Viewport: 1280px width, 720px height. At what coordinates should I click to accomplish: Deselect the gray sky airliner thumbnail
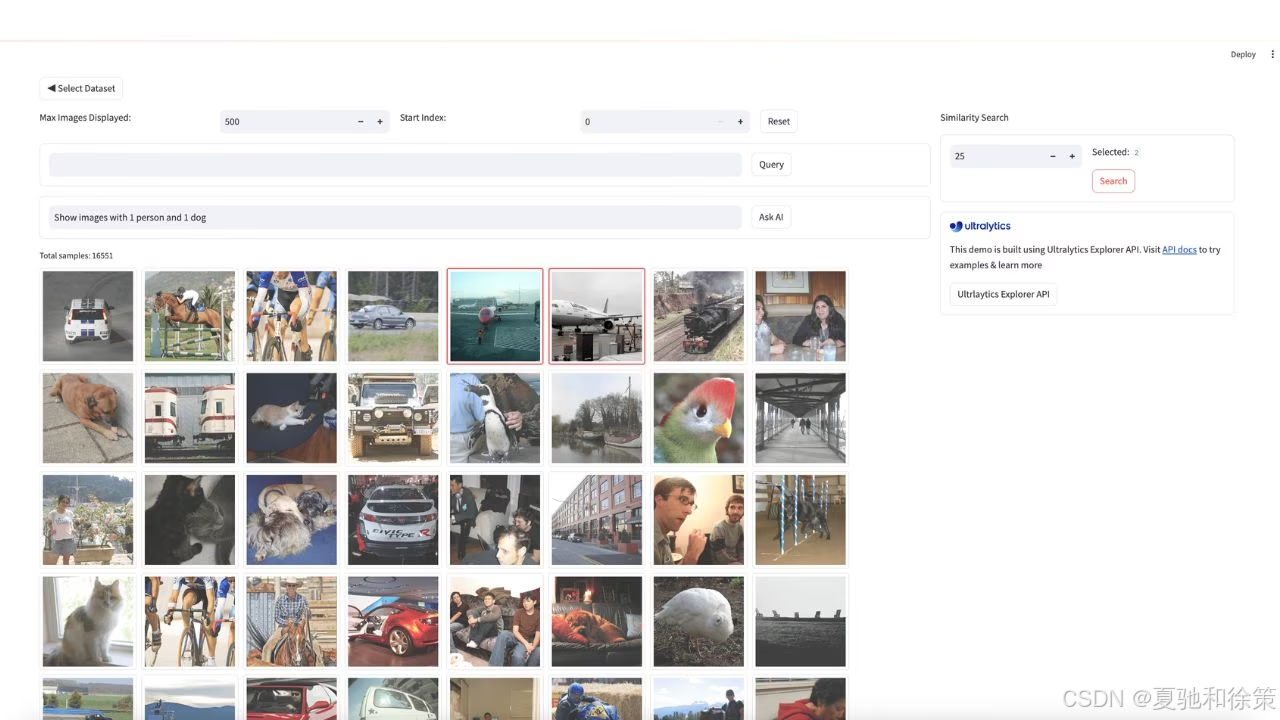(597, 316)
